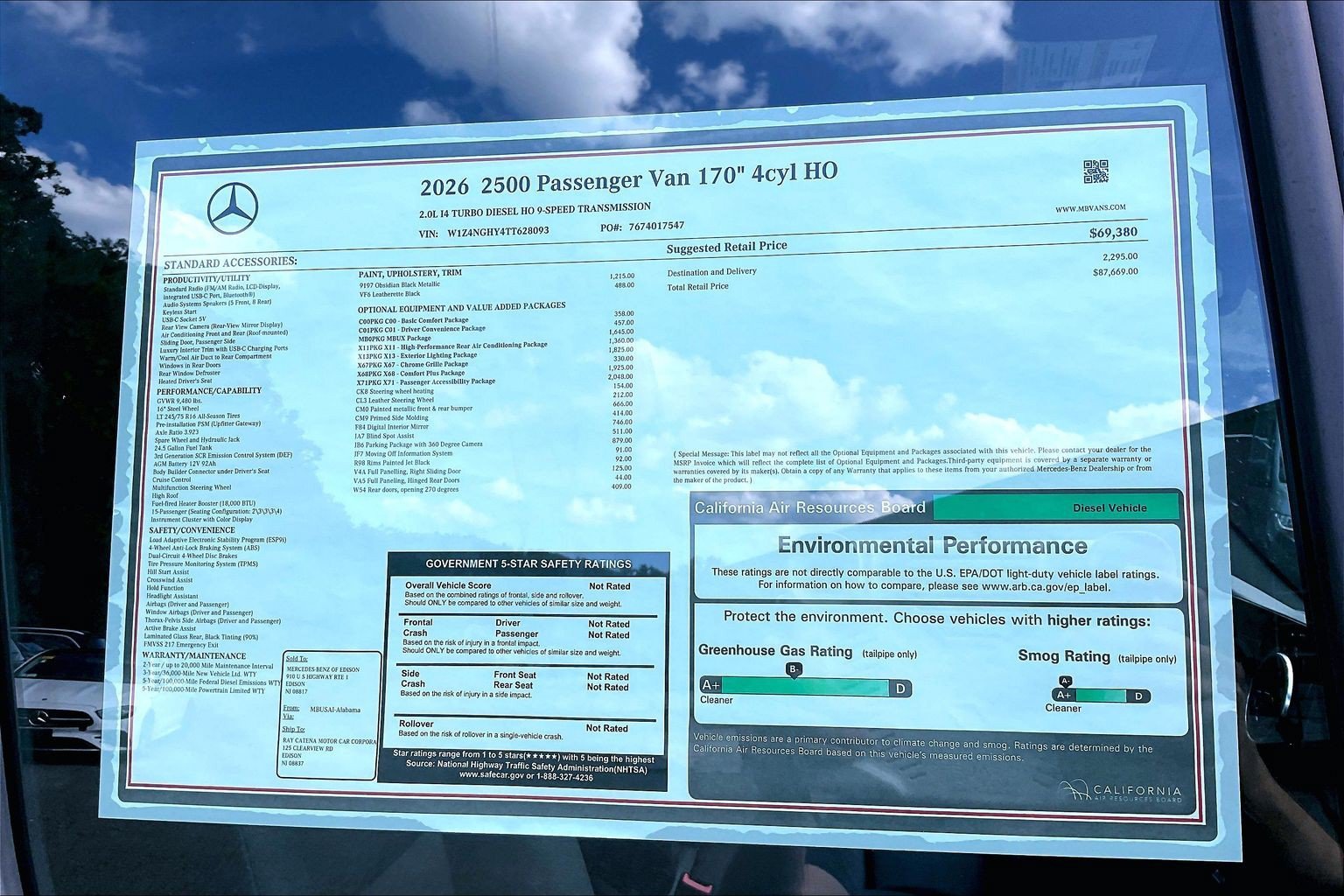Click the Greenhouse Gas Rating bar
The height and width of the screenshot is (896, 1344).
click(x=805, y=688)
